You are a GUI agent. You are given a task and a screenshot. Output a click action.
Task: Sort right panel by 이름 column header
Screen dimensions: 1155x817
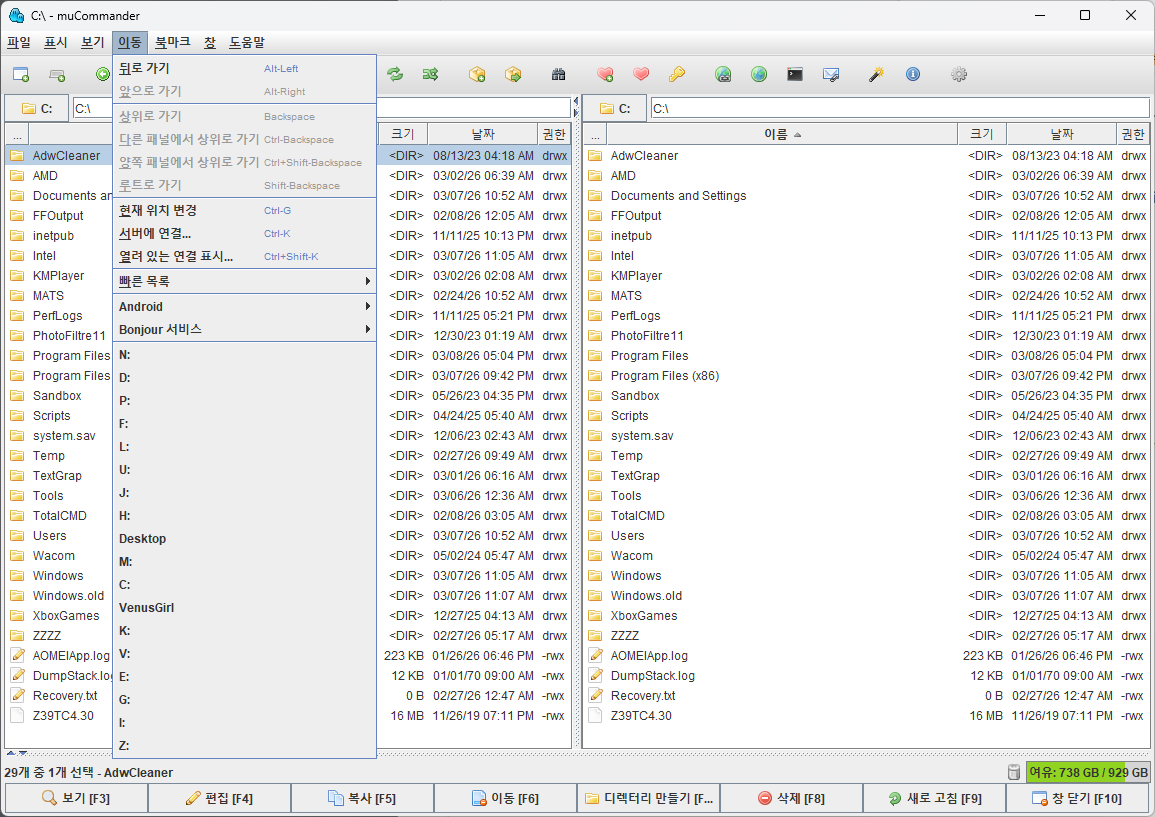click(782, 134)
